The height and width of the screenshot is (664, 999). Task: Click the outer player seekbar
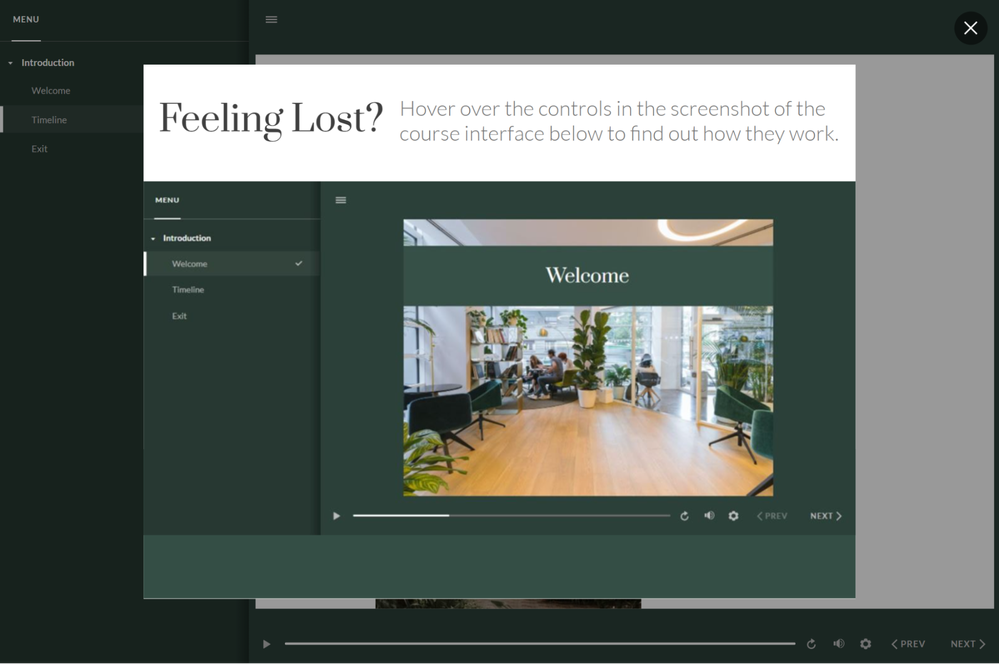coord(540,644)
